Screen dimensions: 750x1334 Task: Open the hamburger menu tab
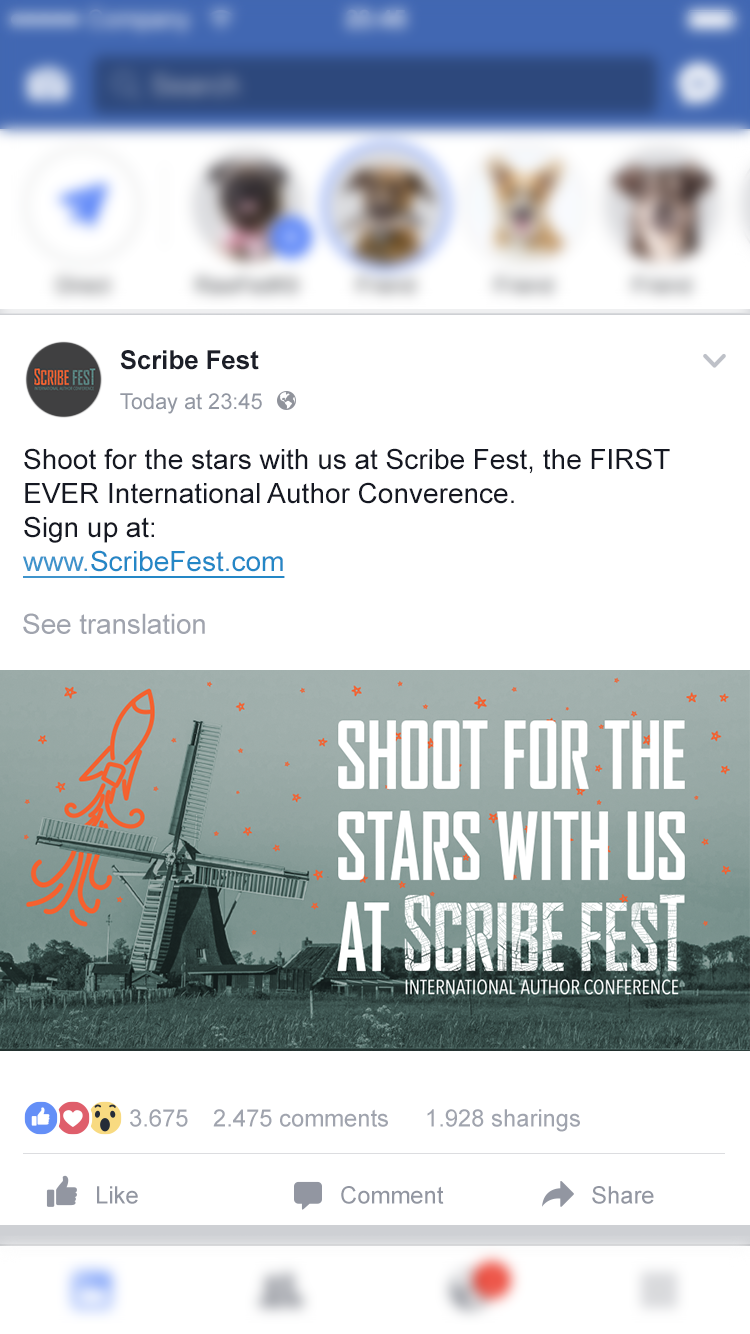(x=659, y=1291)
